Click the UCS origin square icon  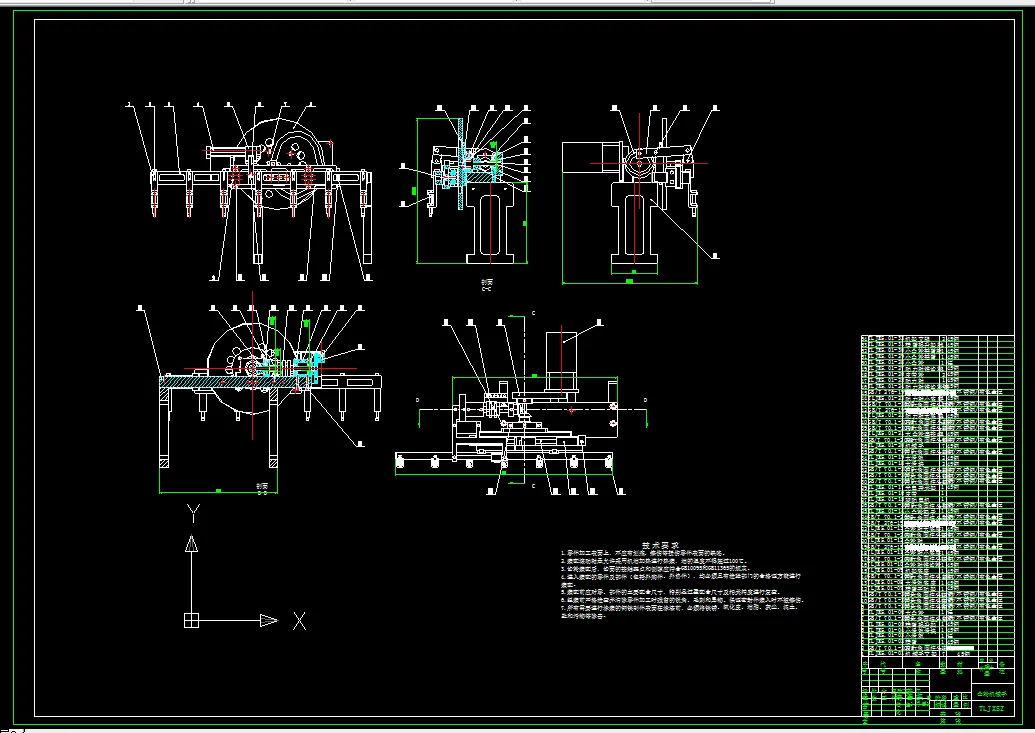(x=191, y=621)
